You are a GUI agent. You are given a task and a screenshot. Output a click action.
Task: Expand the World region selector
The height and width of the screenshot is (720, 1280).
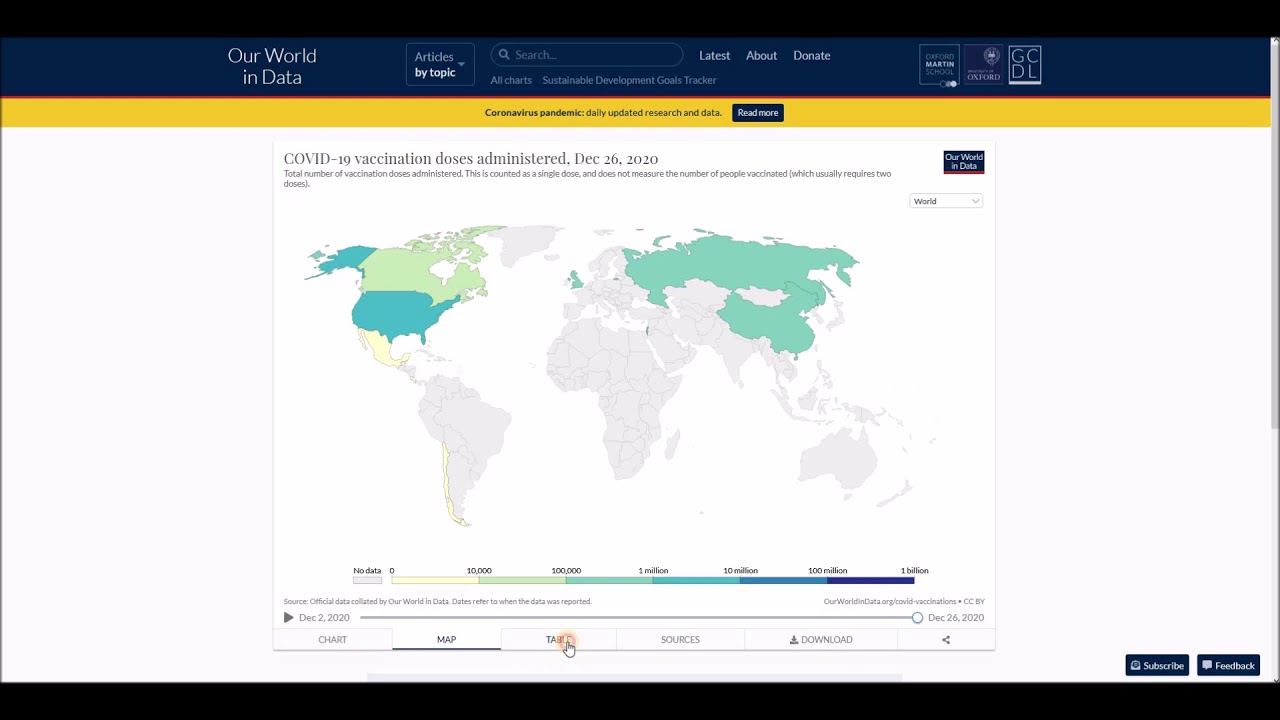pyautogui.click(x=946, y=201)
